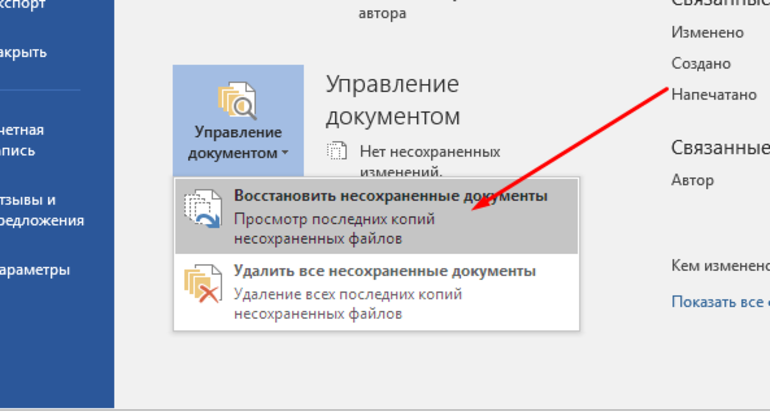Click the Создано property label
Image resolution: width=770 pixels, height=412 pixels.
tap(701, 64)
